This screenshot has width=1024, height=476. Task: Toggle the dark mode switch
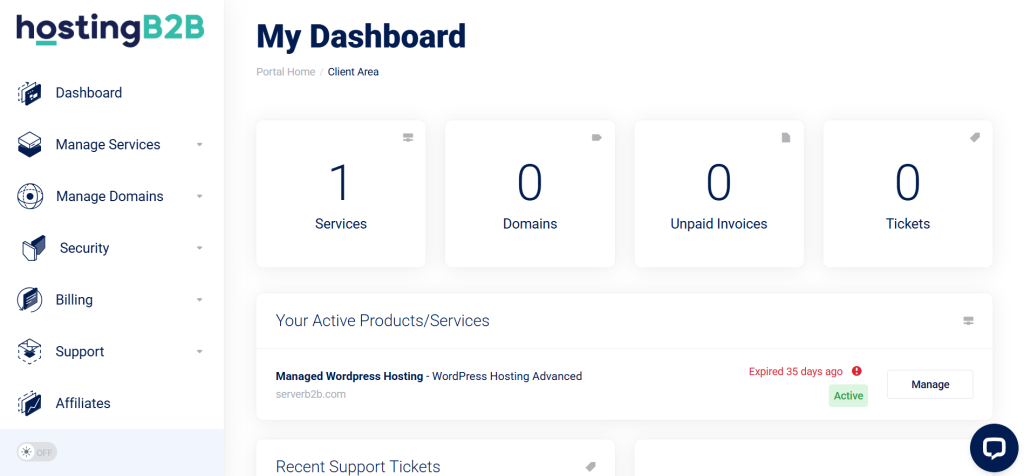click(37, 452)
